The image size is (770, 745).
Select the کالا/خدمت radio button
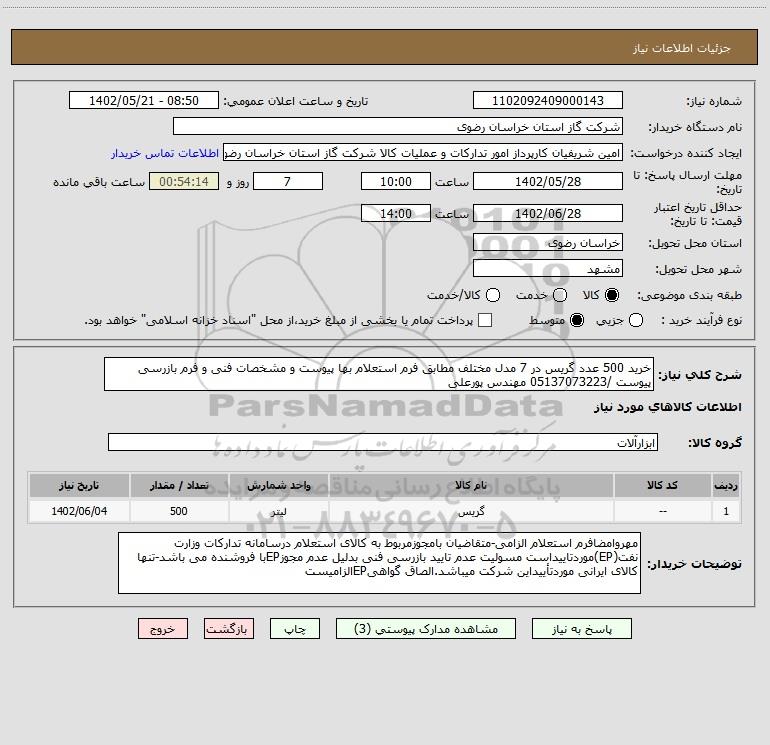pos(493,295)
